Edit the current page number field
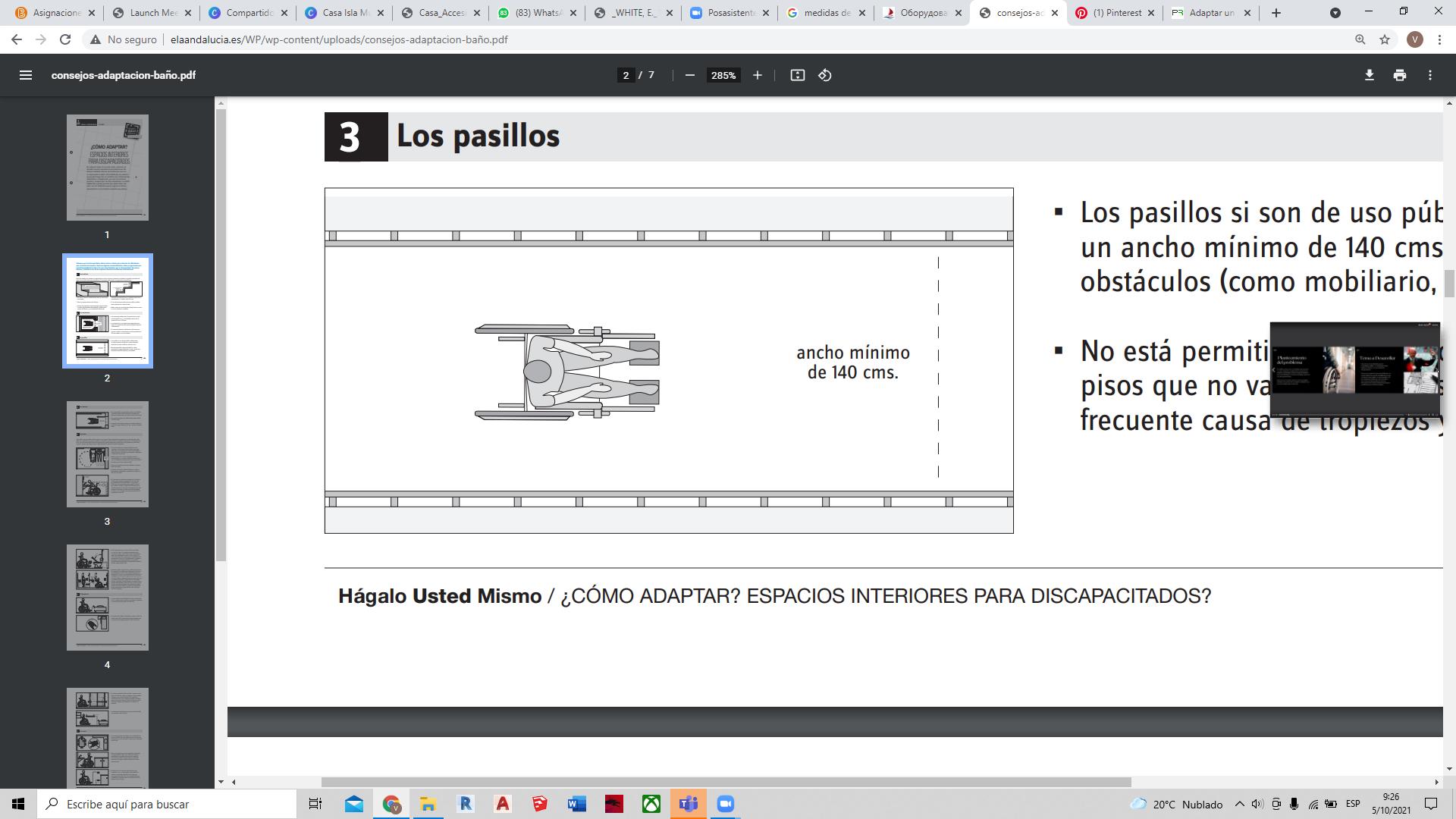 point(626,75)
